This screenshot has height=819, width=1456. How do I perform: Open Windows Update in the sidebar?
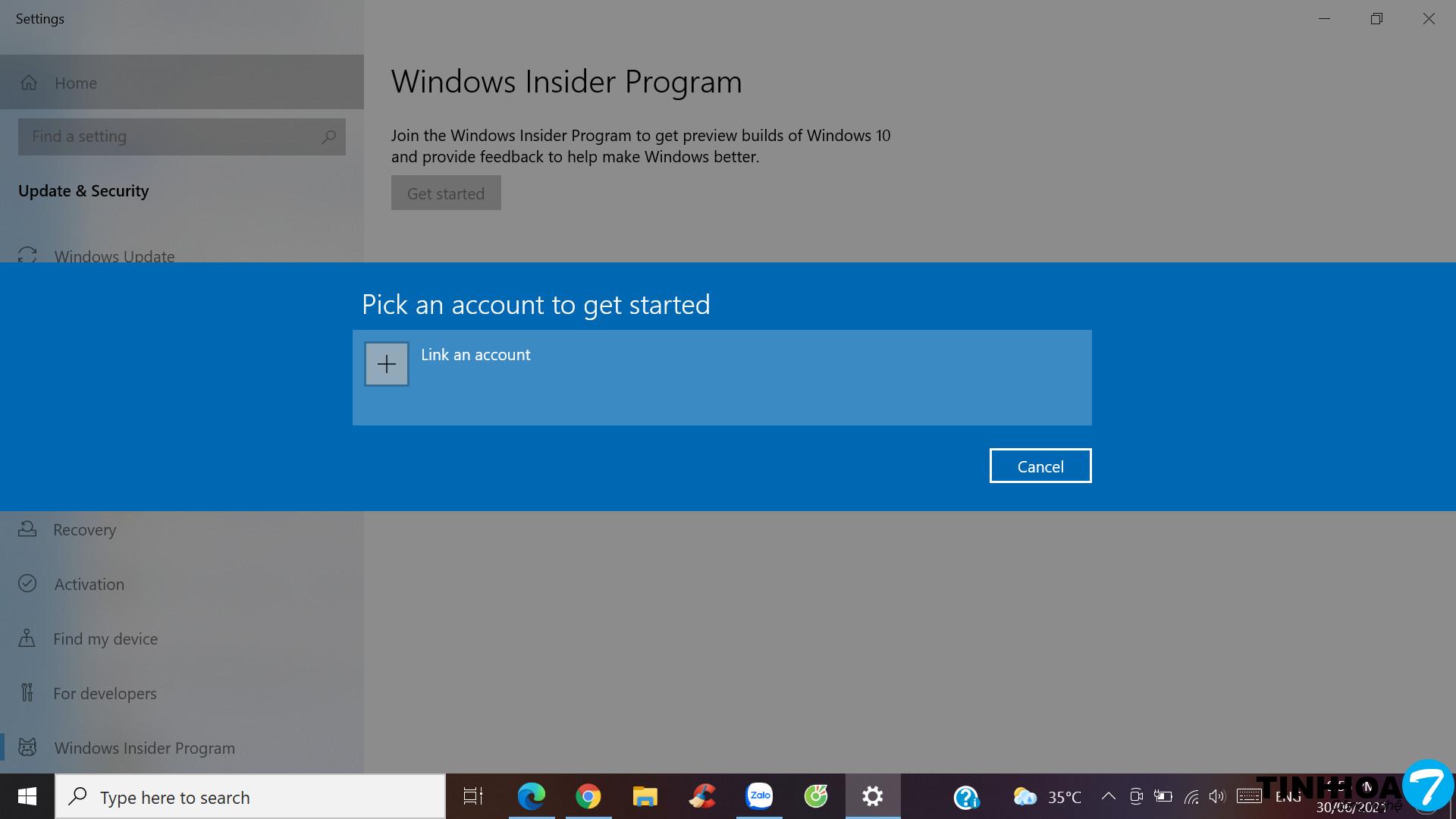click(114, 256)
